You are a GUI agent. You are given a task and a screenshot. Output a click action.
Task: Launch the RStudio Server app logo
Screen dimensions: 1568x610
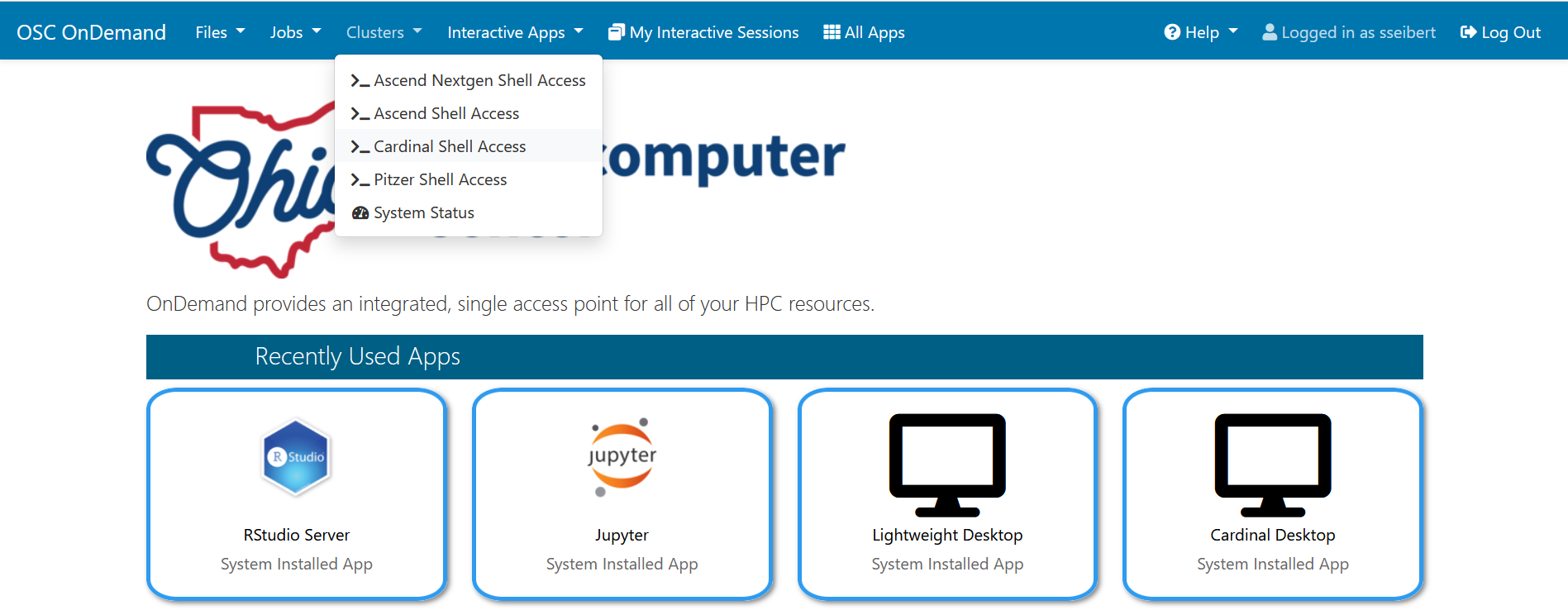(x=297, y=457)
